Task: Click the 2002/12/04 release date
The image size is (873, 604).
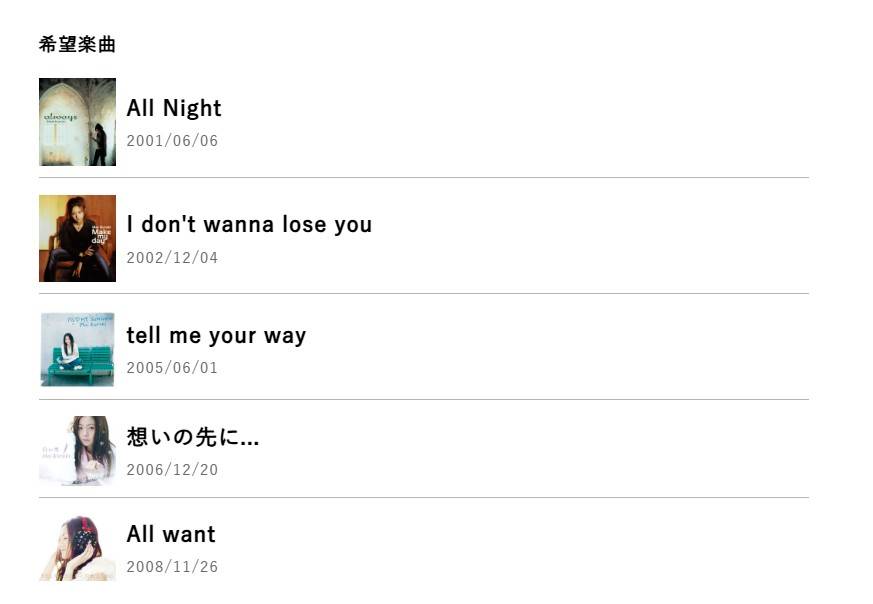Action: [x=172, y=258]
